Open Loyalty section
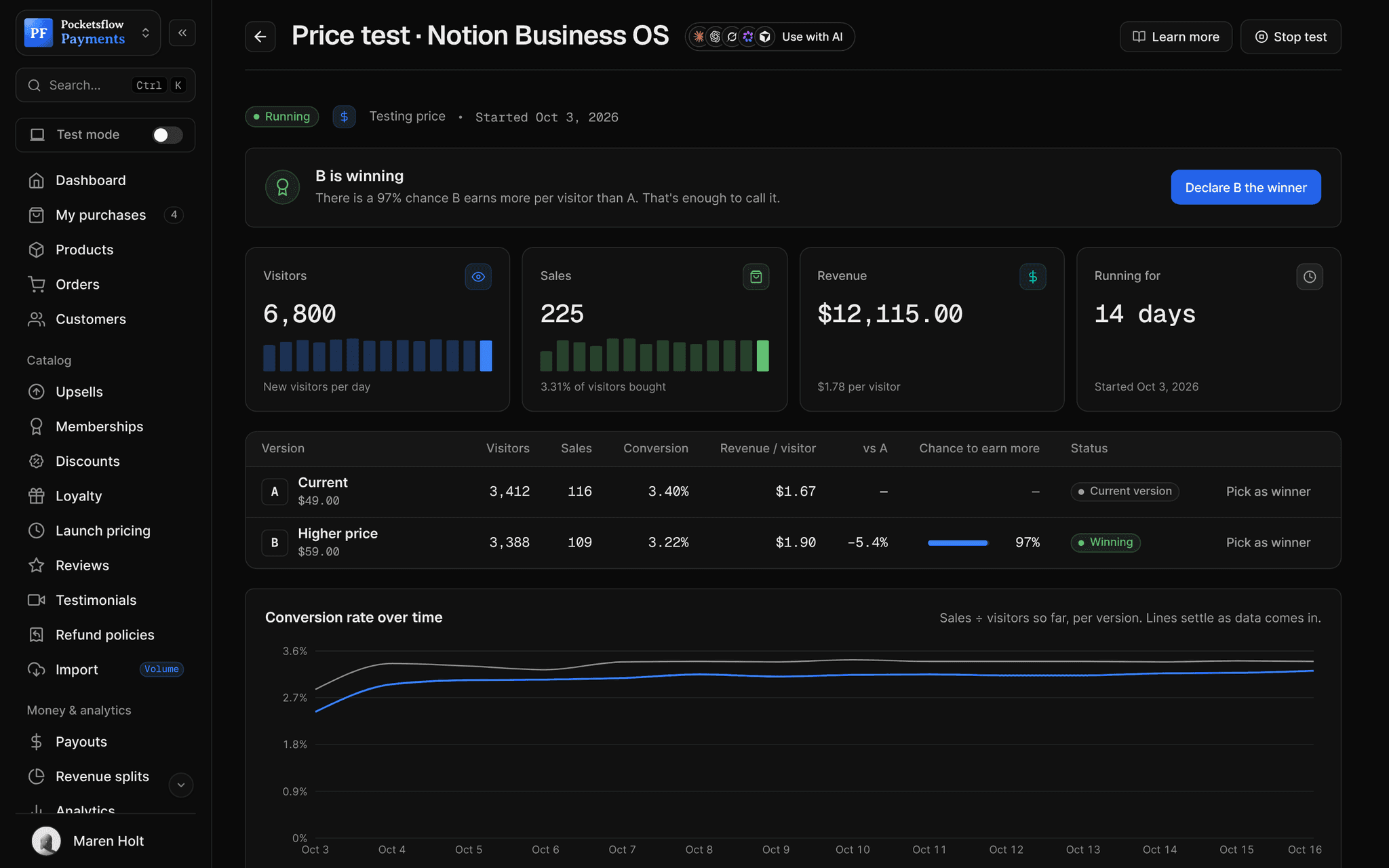1389x868 pixels. (105, 496)
